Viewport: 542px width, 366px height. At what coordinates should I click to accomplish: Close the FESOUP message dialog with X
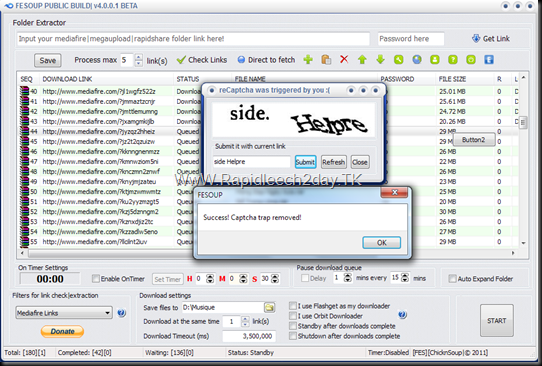(x=394, y=193)
